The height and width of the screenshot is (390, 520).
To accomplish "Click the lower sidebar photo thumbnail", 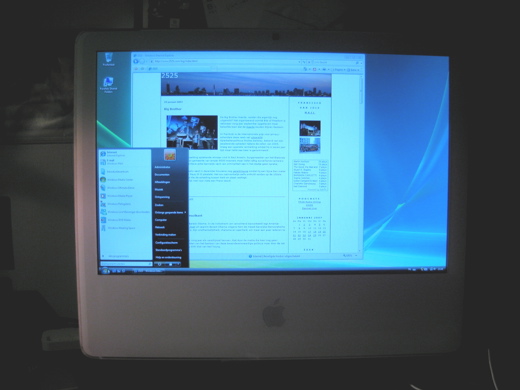I will click(310, 145).
